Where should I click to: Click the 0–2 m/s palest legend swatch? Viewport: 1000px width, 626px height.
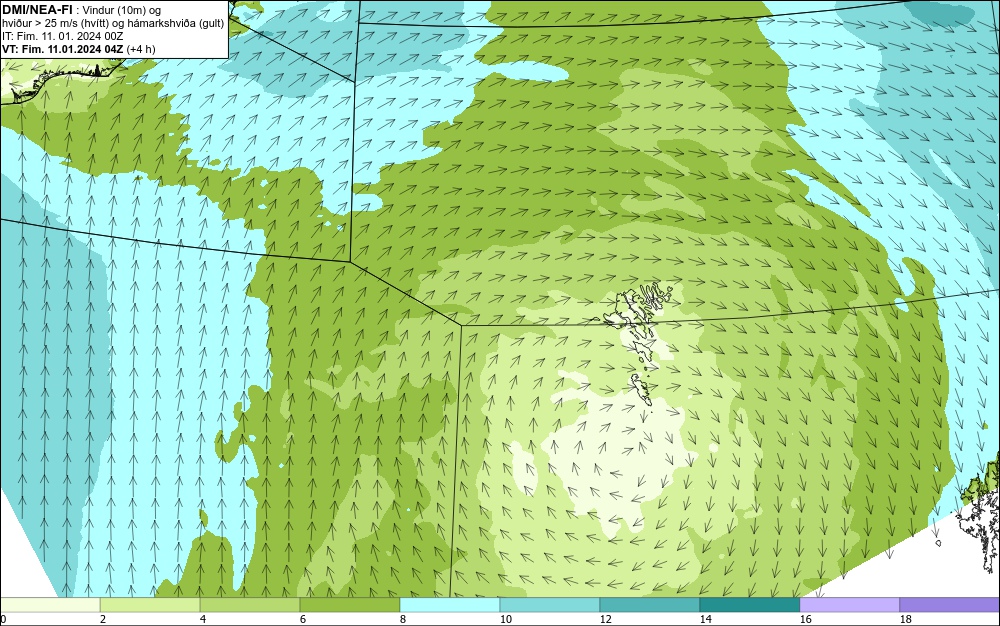pyautogui.click(x=50, y=604)
